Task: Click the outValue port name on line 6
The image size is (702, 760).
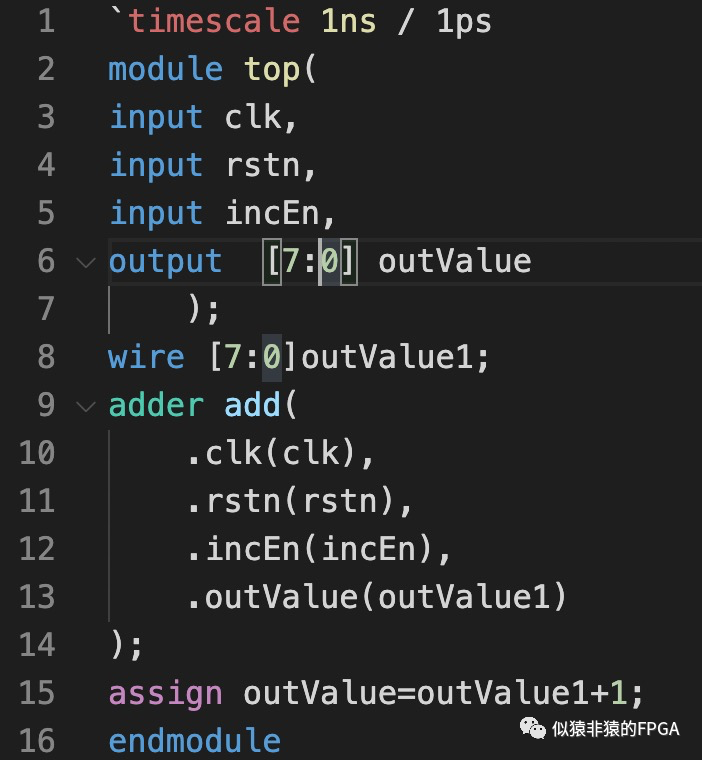Action: pos(455,261)
